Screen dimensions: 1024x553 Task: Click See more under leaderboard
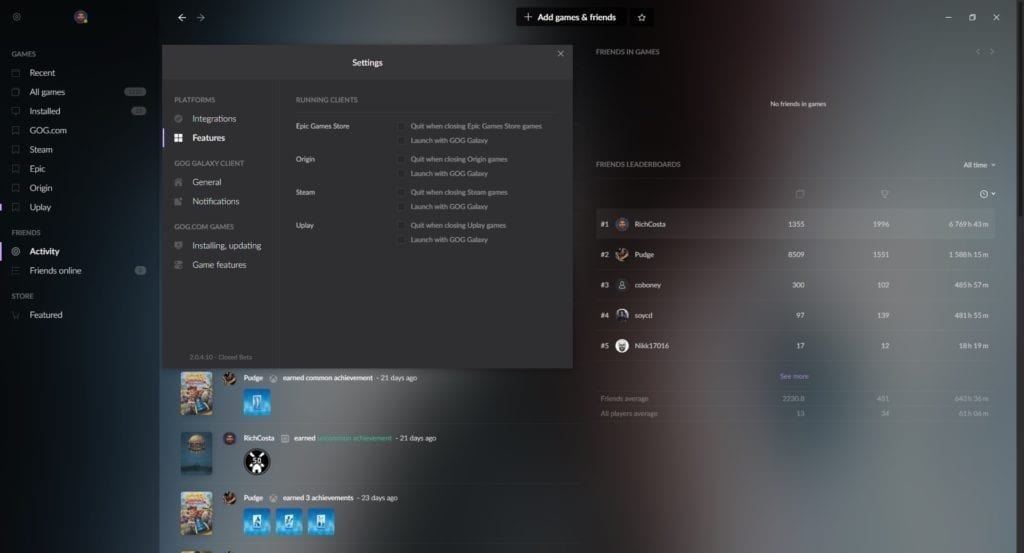coord(794,376)
